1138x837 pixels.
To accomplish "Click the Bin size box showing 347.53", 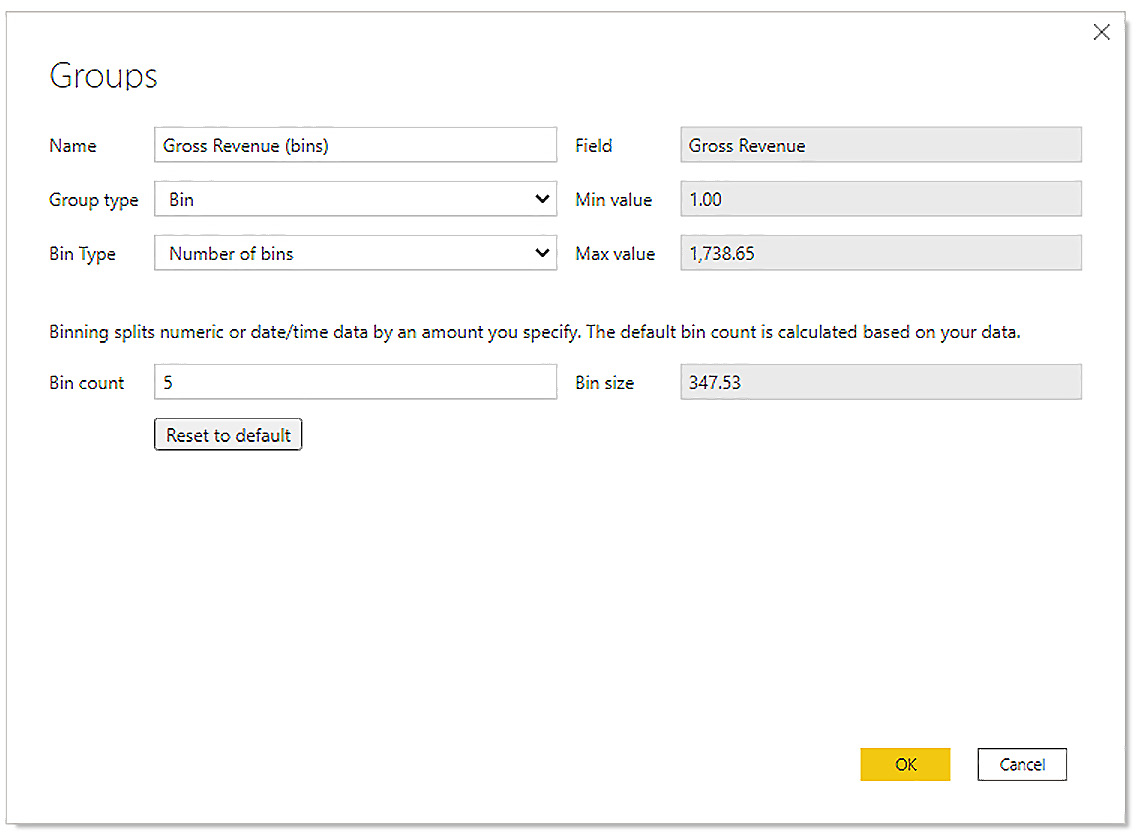I will [880, 382].
